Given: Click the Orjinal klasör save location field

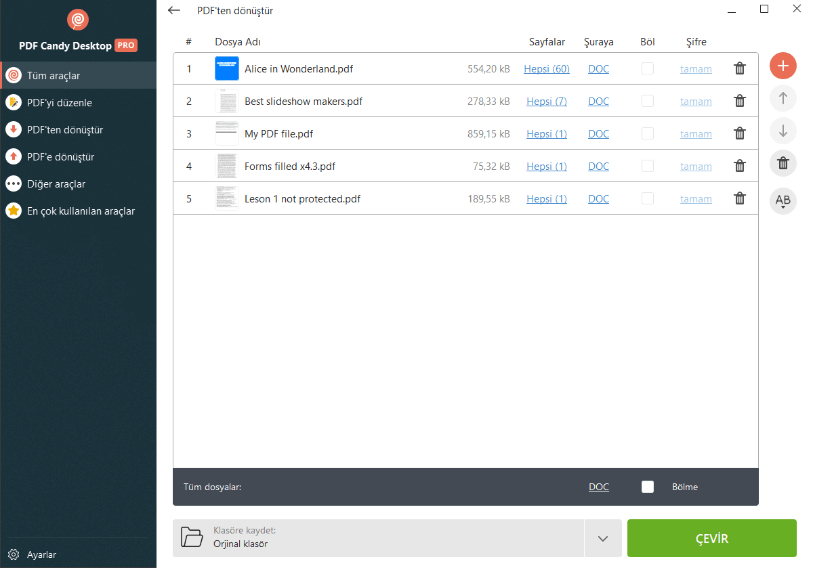Looking at the screenshot, I should pyautogui.click(x=379, y=538).
